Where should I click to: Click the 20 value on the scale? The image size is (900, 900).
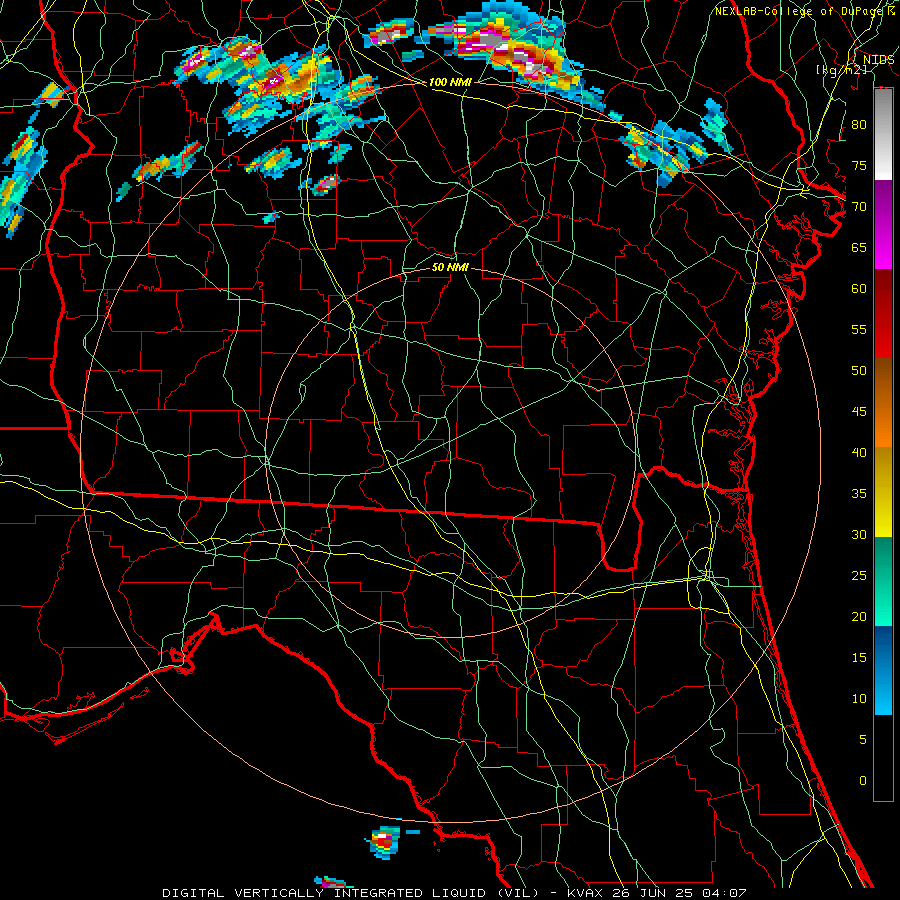click(859, 616)
